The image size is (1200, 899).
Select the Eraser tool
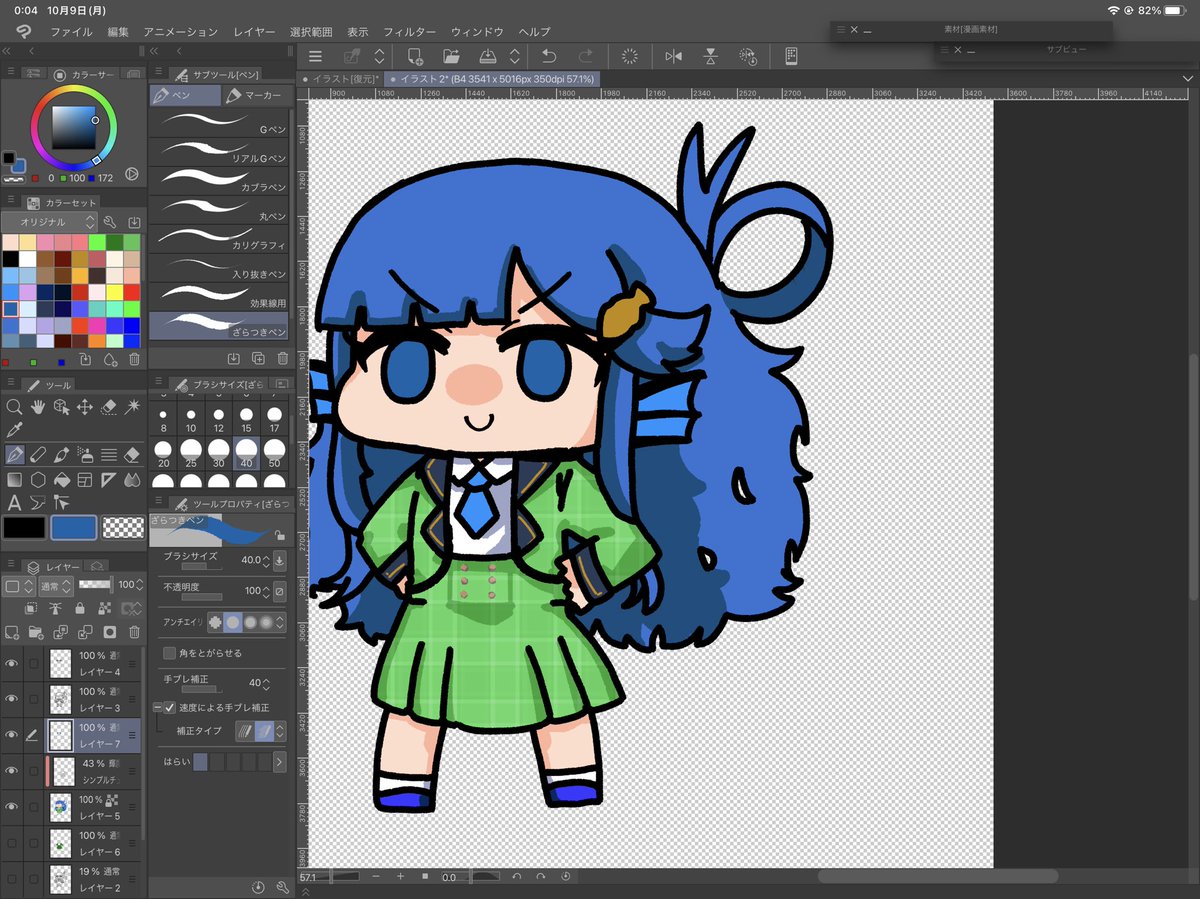132,455
